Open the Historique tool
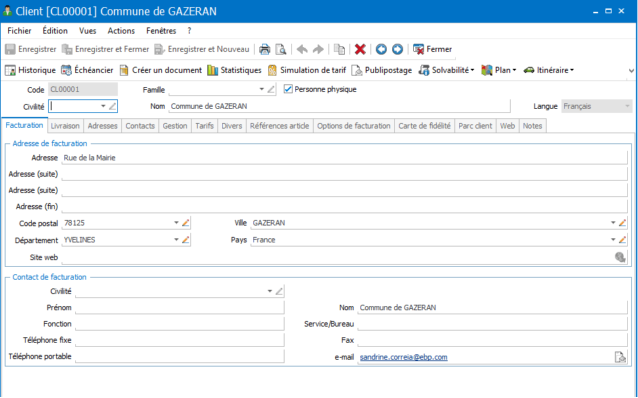 tap(30, 70)
